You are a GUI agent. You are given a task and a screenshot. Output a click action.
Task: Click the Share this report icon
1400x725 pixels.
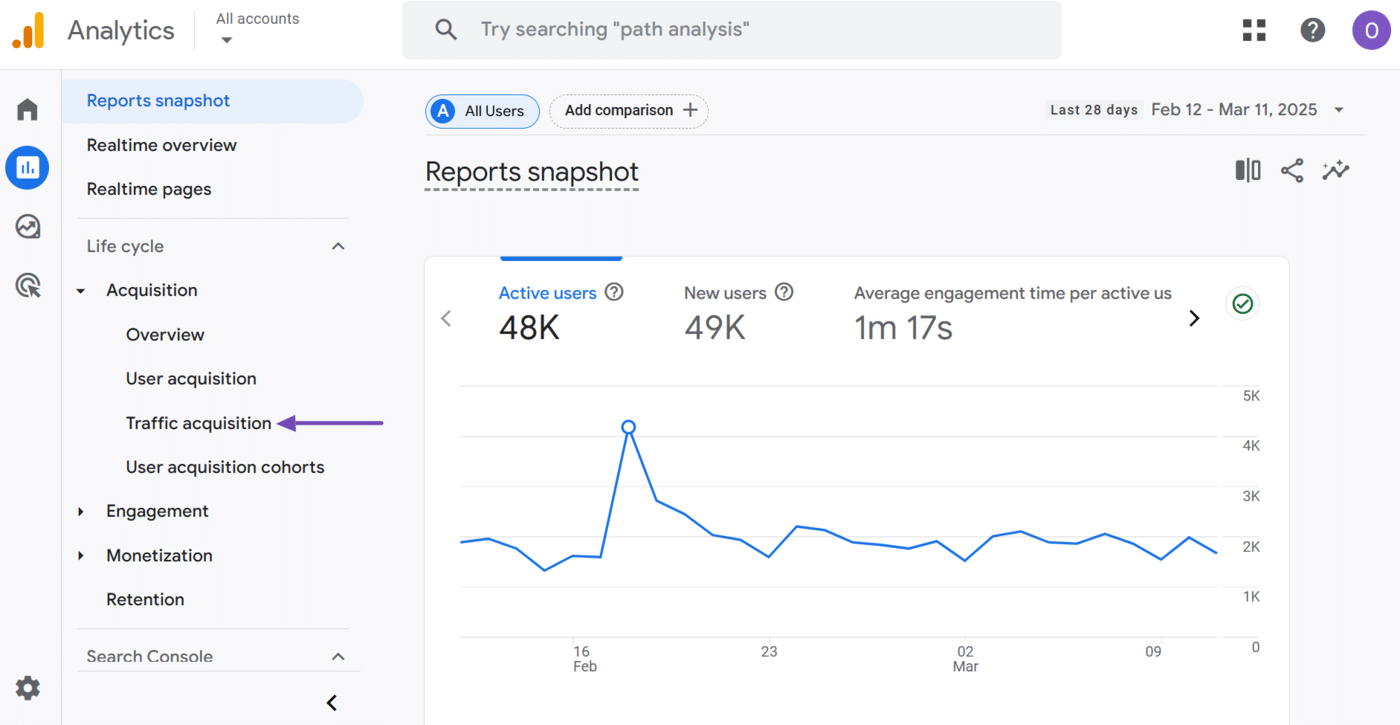(1292, 171)
